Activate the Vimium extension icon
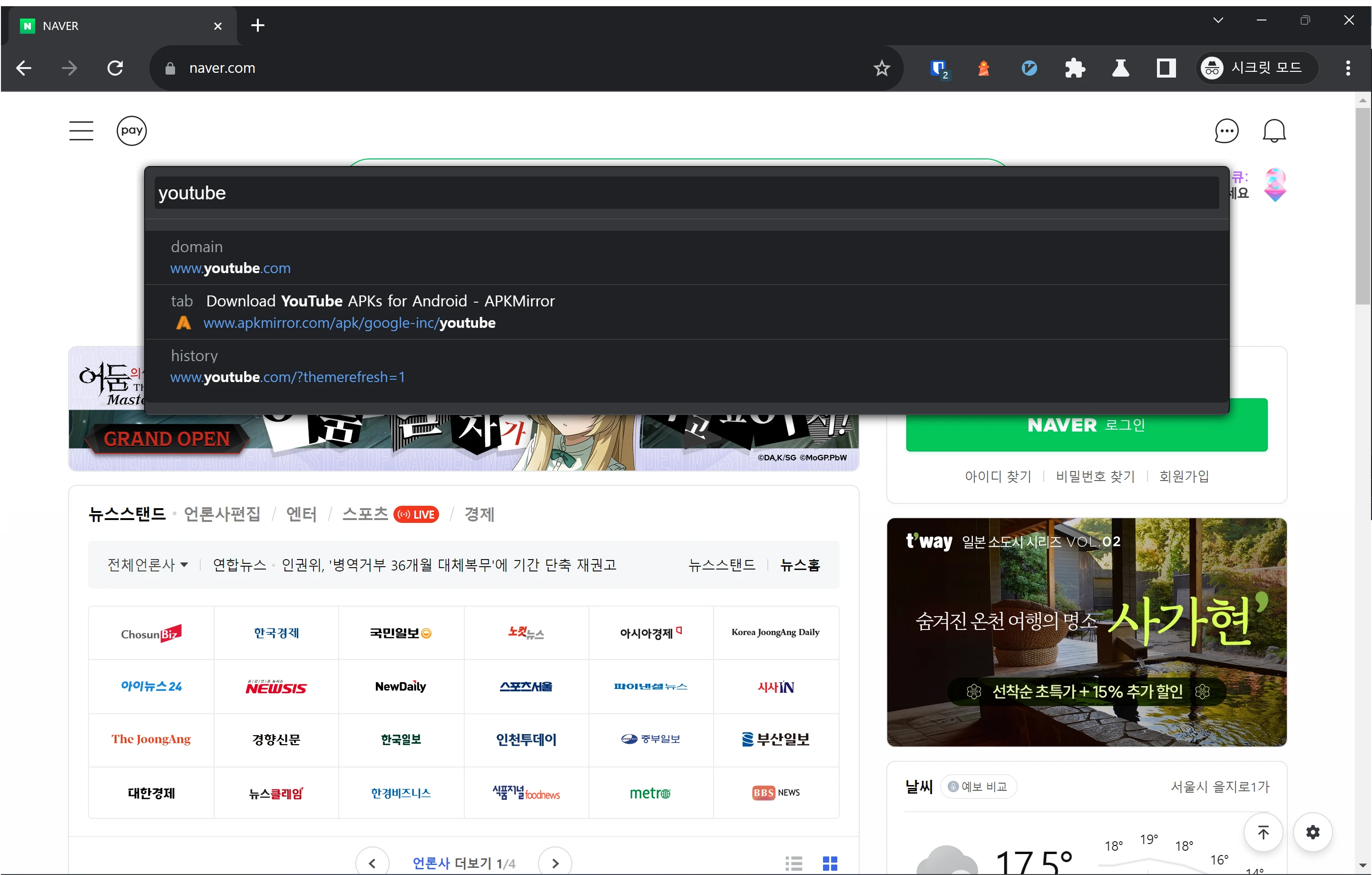 pyautogui.click(x=1029, y=68)
